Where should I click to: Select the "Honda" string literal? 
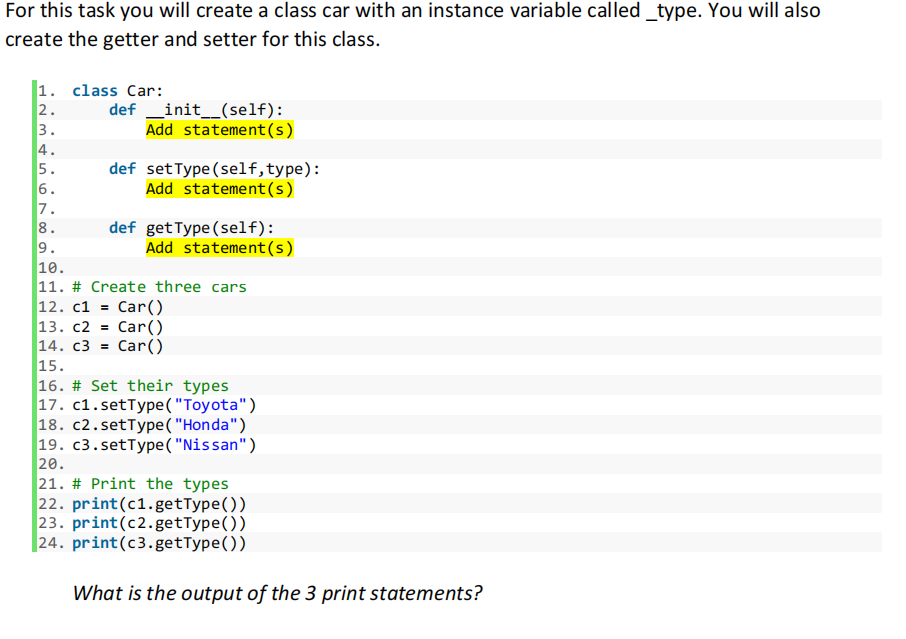pos(204,424)
